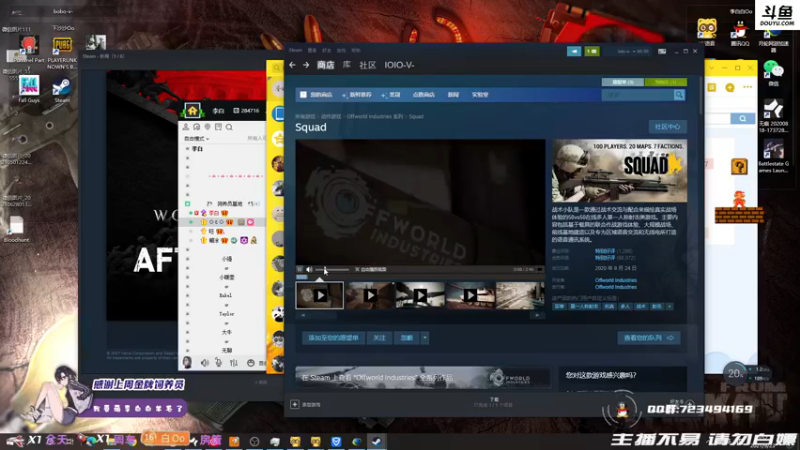Click channel ID 284716 in voice chat
Viewport: 800px width, 450px height.
point(246,111)
